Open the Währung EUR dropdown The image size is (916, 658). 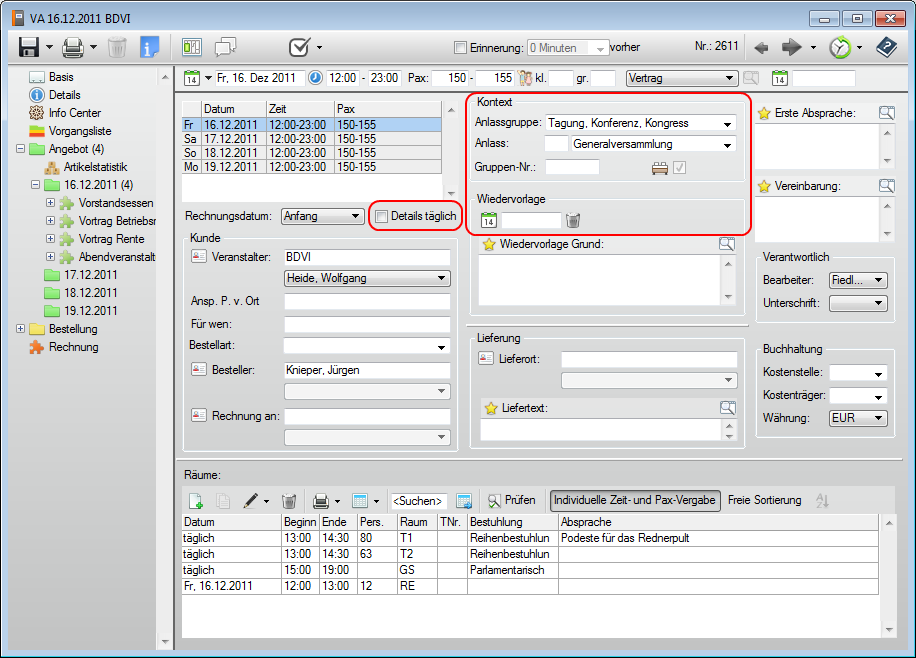coord(879,419)
